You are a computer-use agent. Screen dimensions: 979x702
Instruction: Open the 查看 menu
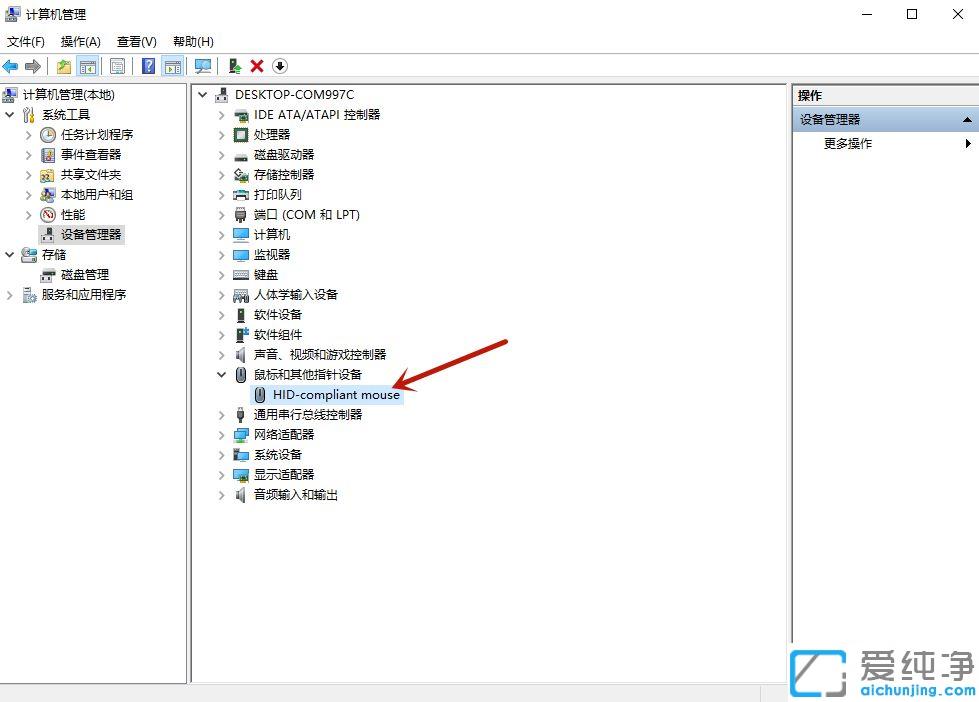[x=136, y=41]
